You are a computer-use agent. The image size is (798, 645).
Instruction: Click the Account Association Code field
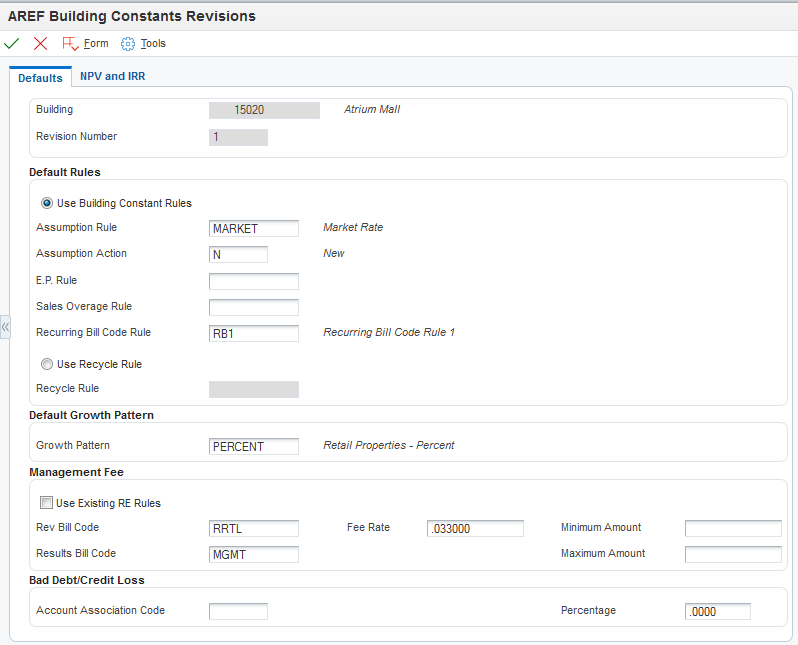tap(238, 611)
